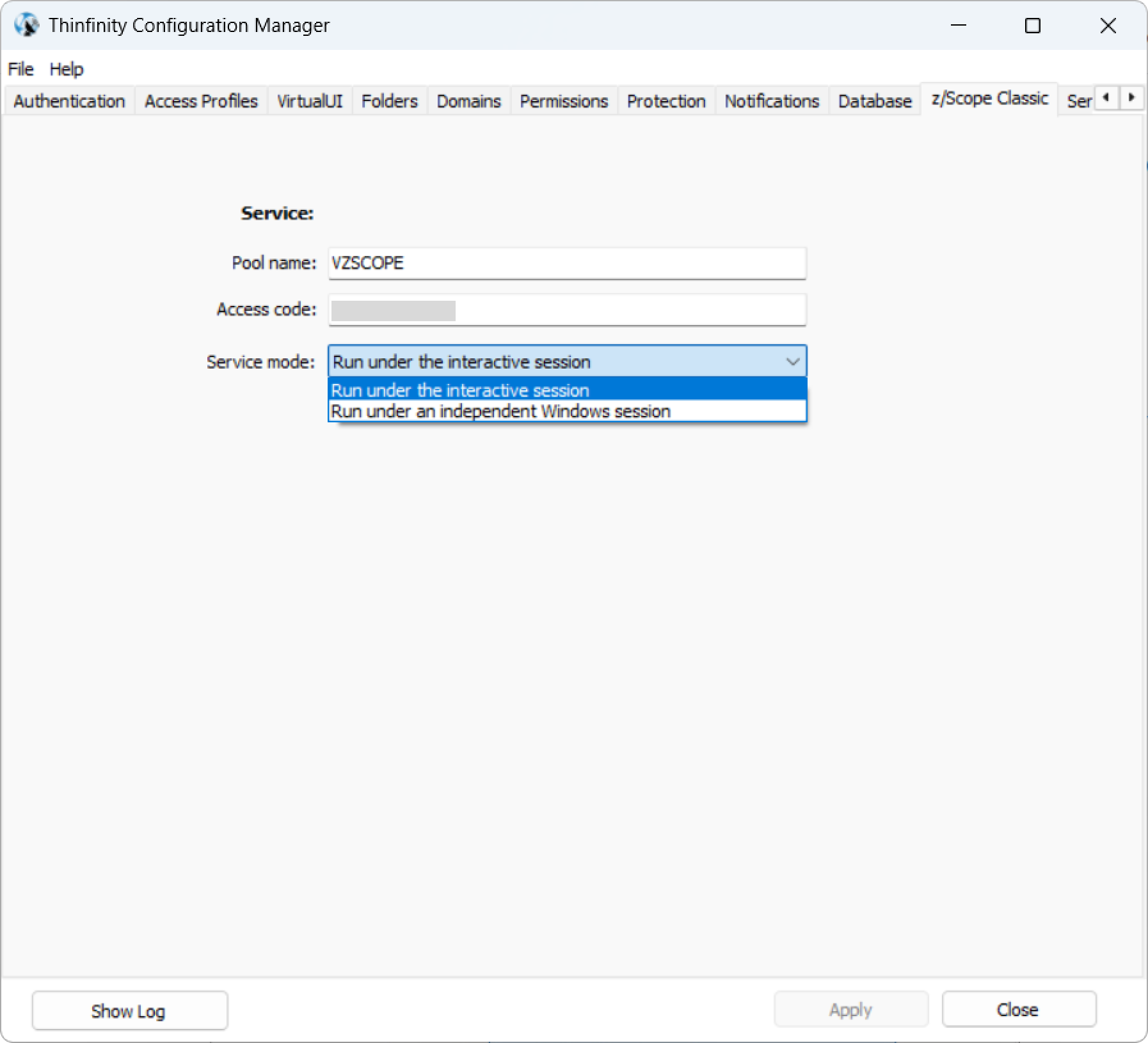Click the Pool name field containing VZSCOPE

(x=567, y=263)
